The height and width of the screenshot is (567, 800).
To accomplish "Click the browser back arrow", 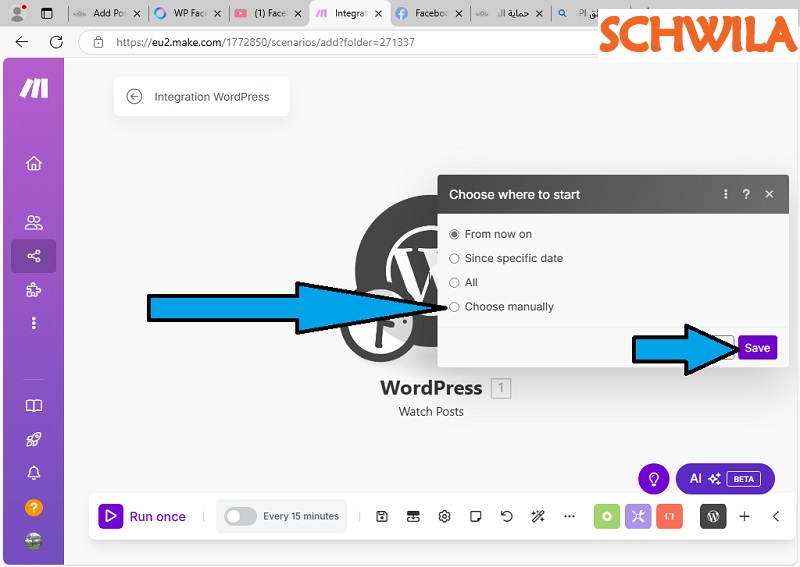I will click(22, 42).
